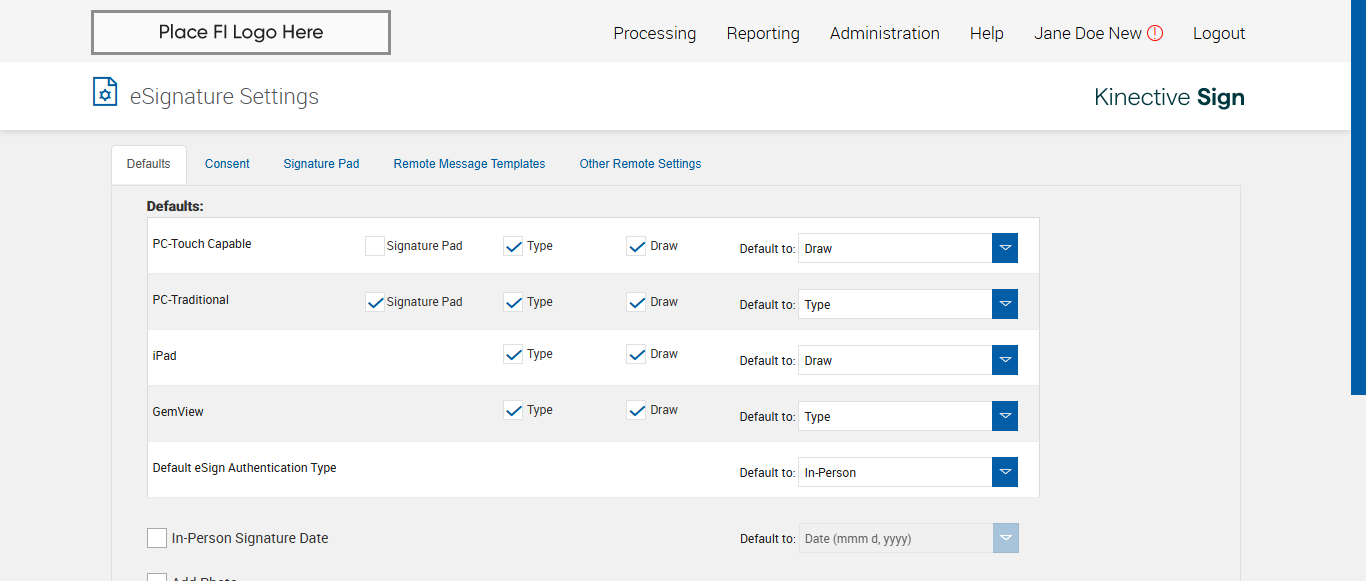Toggle the In-Person Signature Date checkbox
Viewport: 1366px width, 581px height.
157,538
